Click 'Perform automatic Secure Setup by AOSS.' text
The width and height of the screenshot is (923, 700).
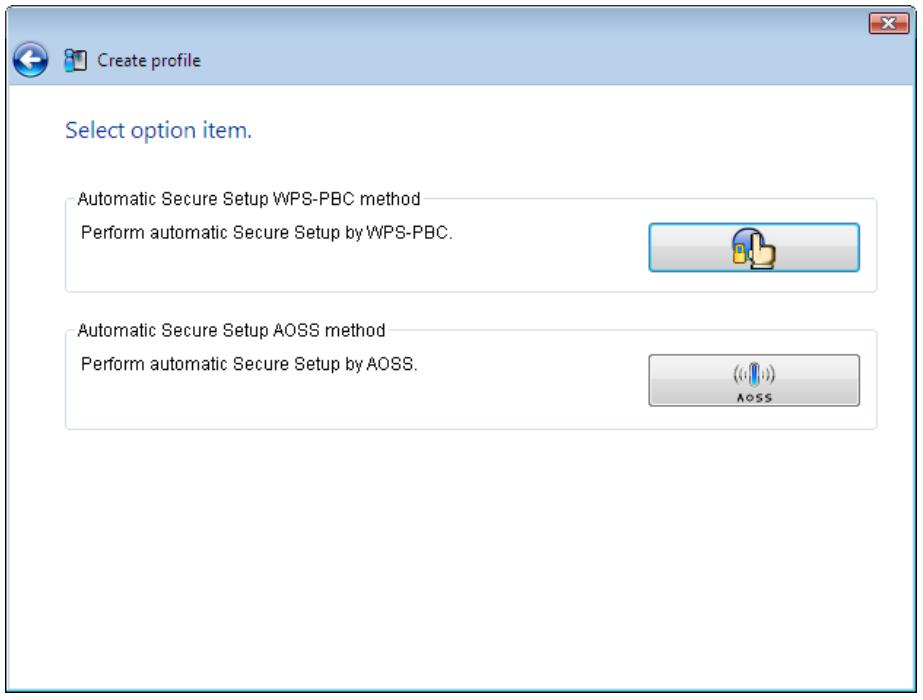coord(249,364)
